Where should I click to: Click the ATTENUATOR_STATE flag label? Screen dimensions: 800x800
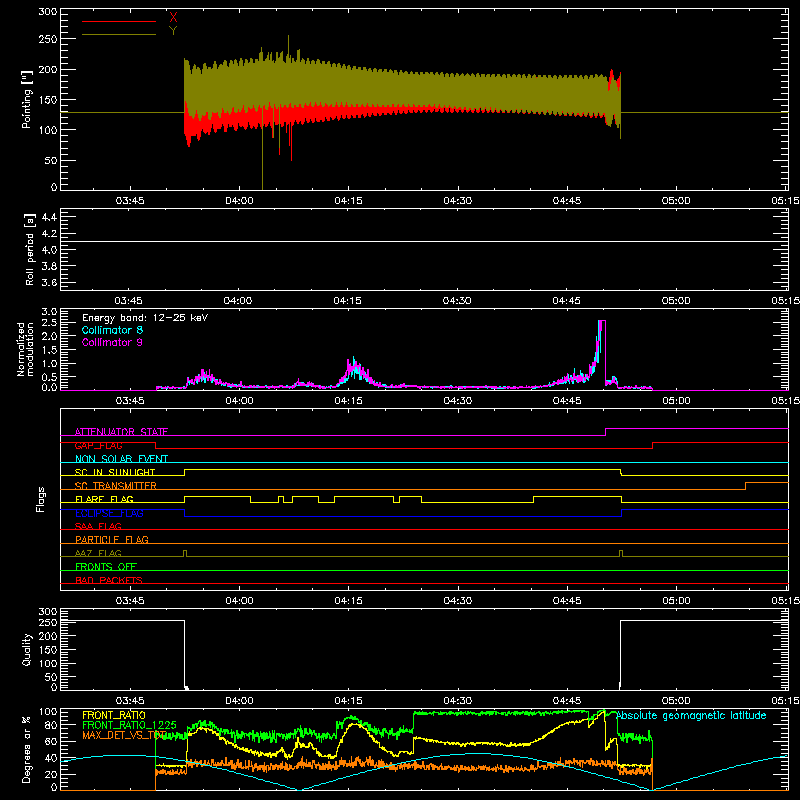(121, 432)
